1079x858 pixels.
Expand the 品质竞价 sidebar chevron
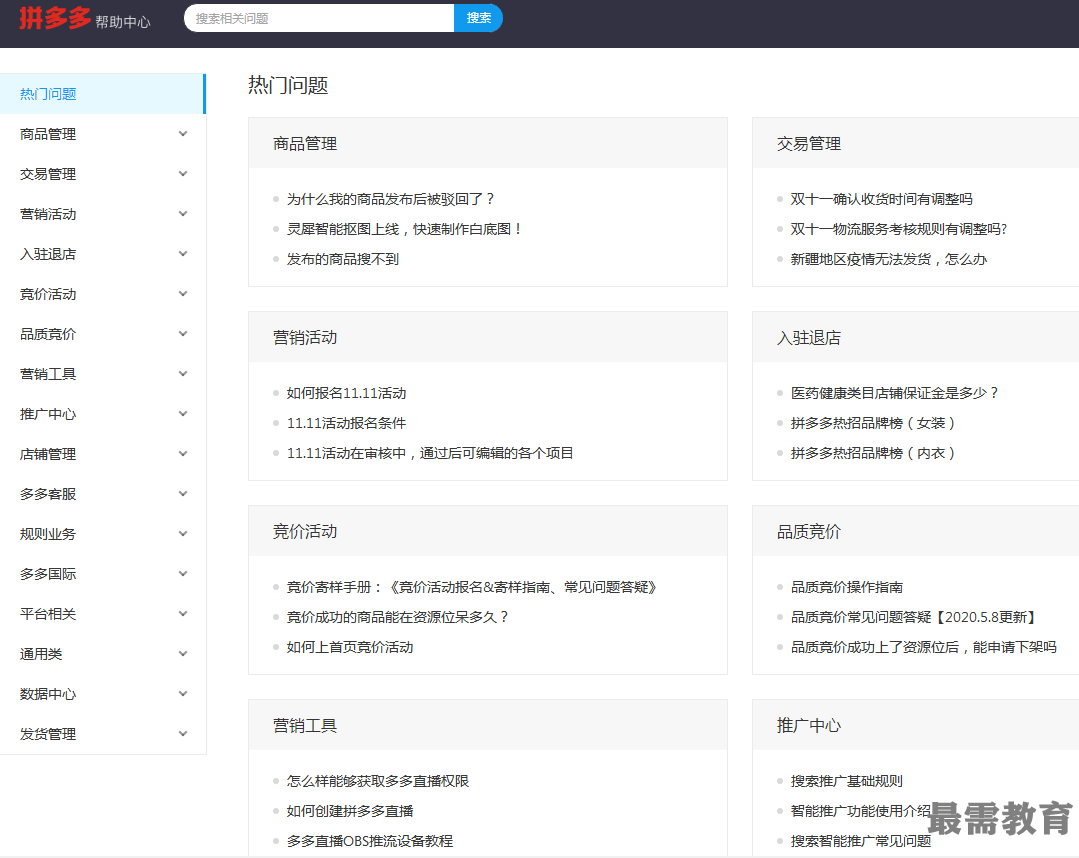click(183, 333)
